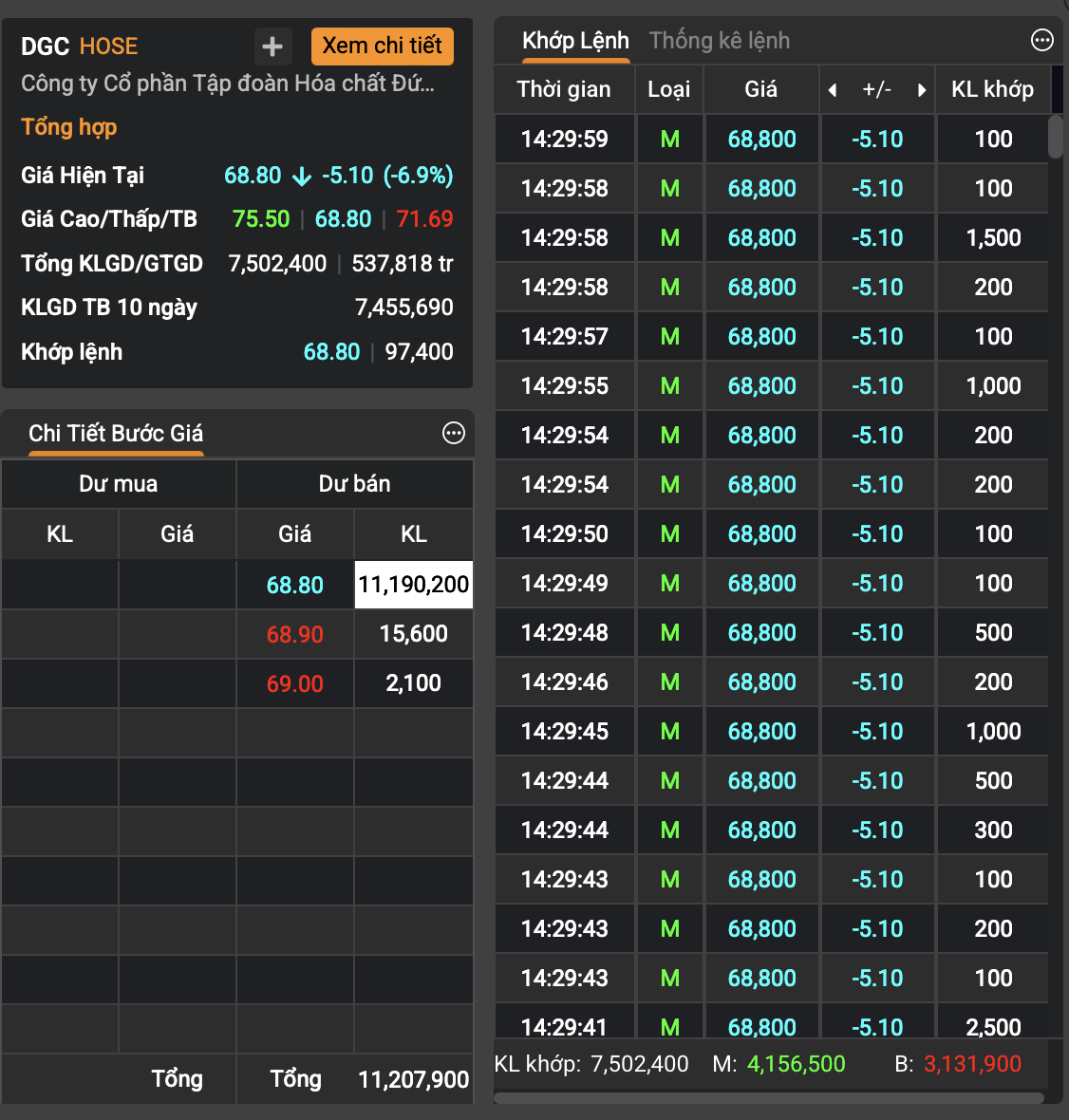Click the KL khớp column header

pyautogui.click(x=992, y=90)
